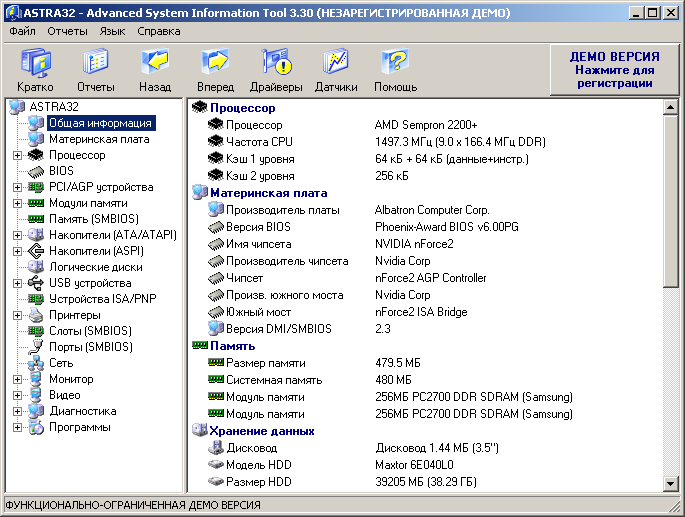Open the Справка menu
The height and width of the screenshot is (517, 685).
(x=159, y=31)
